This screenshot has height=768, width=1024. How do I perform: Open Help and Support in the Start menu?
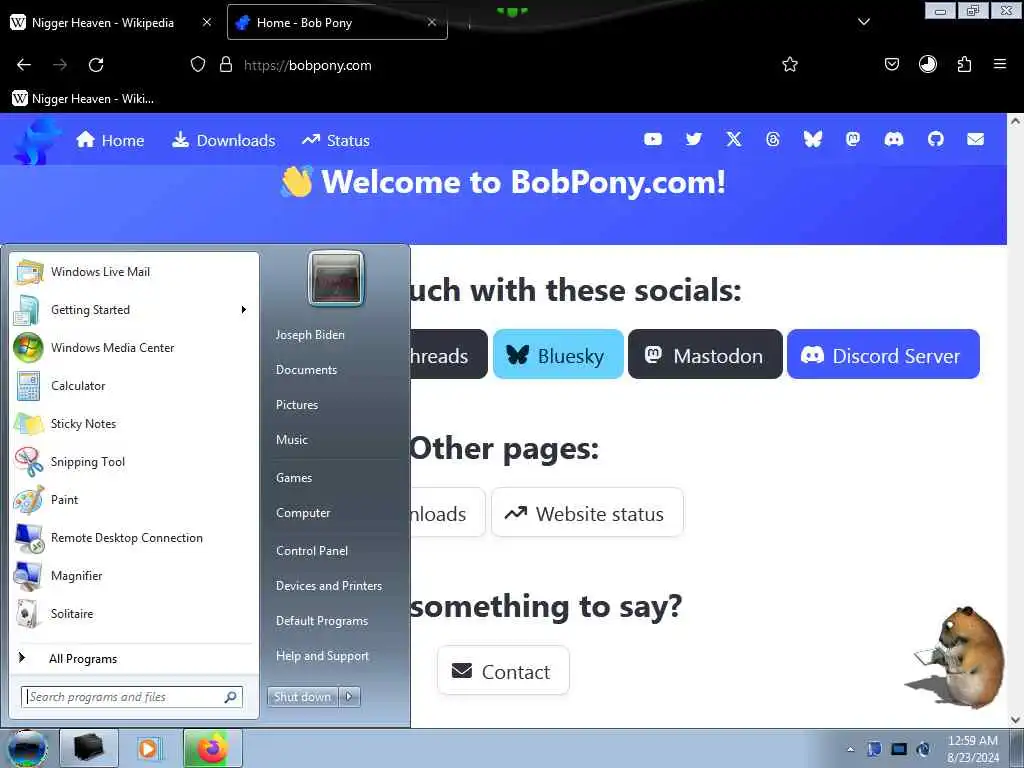coord(322,656)
